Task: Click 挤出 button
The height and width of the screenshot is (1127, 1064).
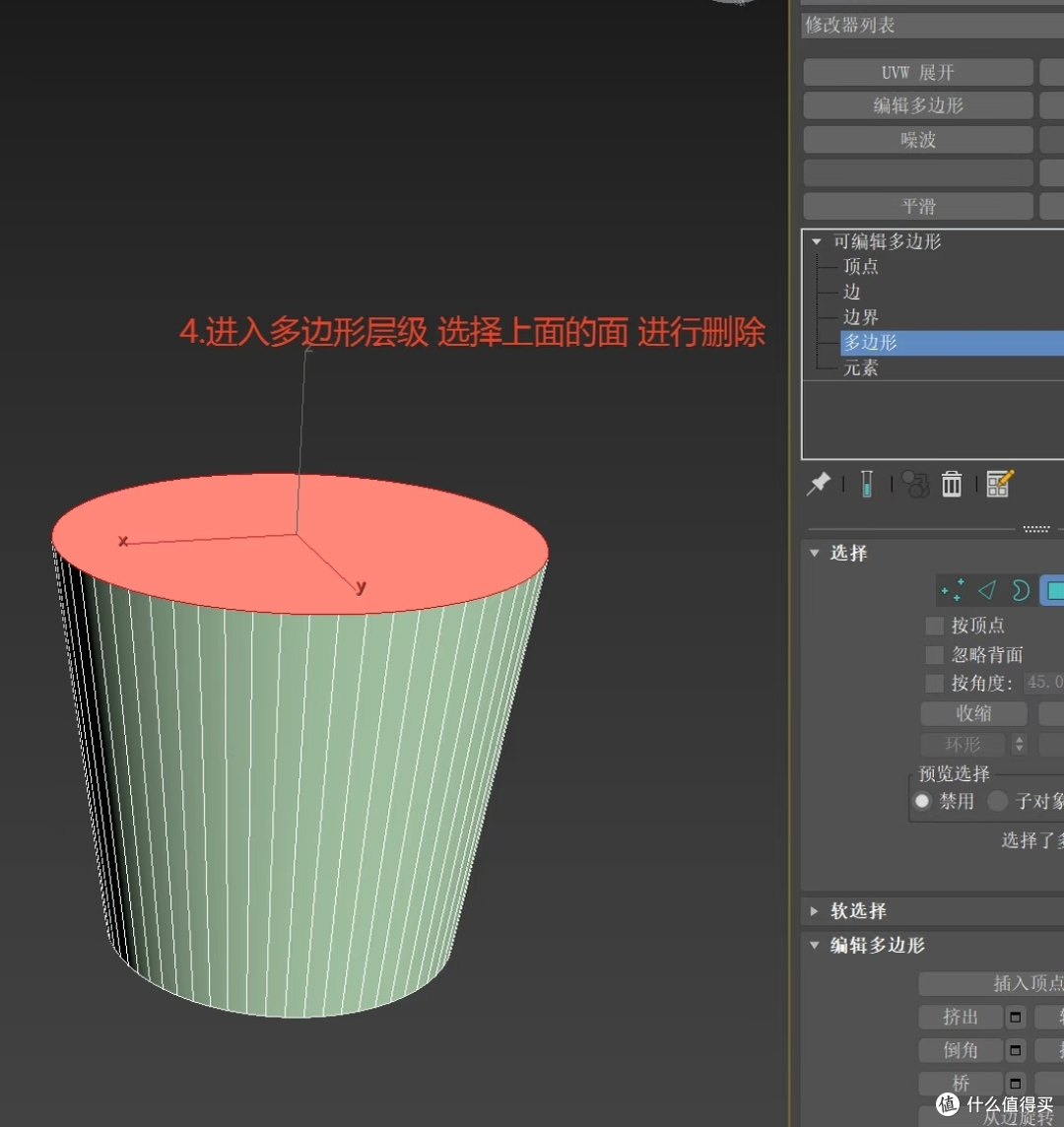Action: click(x=961, y=1017)
